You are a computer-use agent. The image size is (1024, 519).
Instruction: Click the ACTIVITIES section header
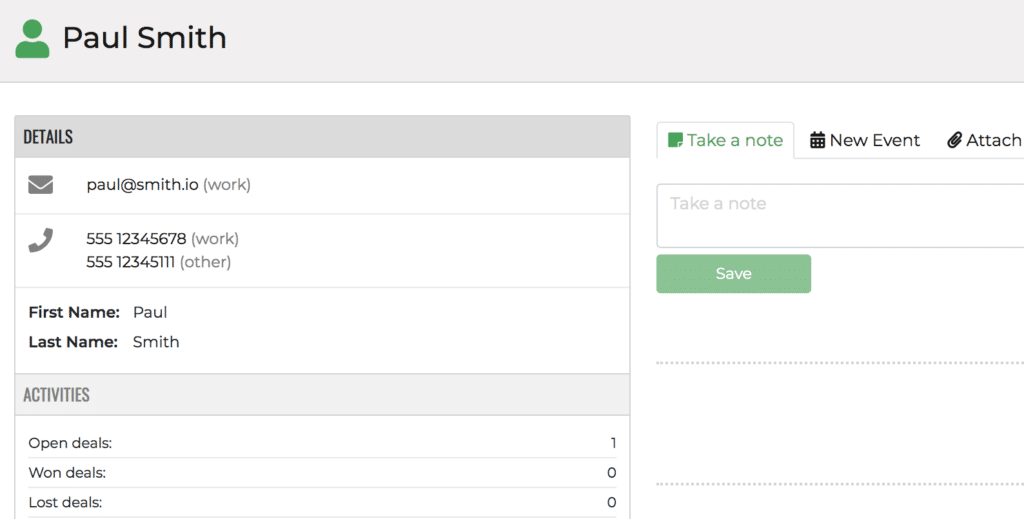tap(57, 395)
